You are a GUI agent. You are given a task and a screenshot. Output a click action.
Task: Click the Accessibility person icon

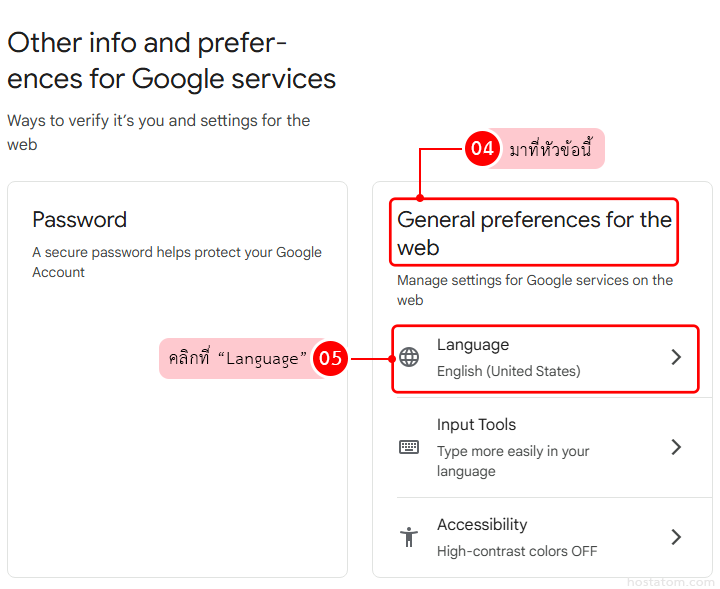(409, 537)
